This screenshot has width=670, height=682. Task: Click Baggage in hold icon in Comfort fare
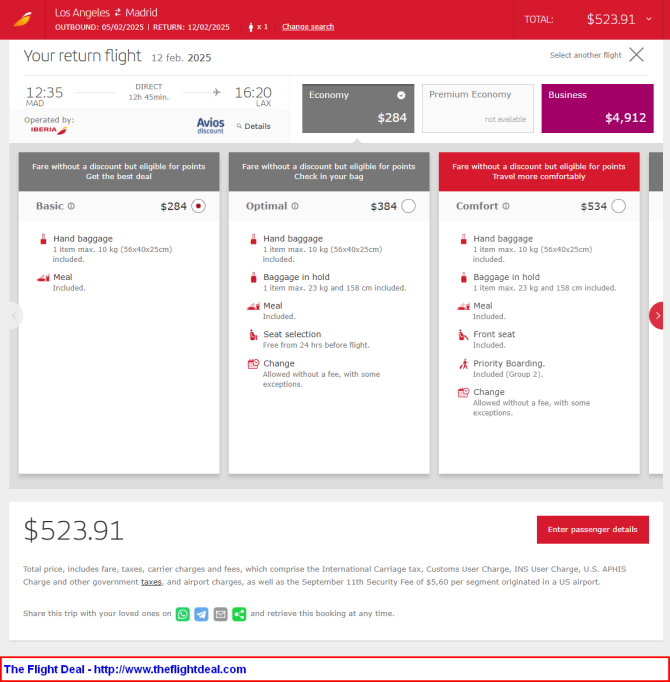[x=463, y=277]
